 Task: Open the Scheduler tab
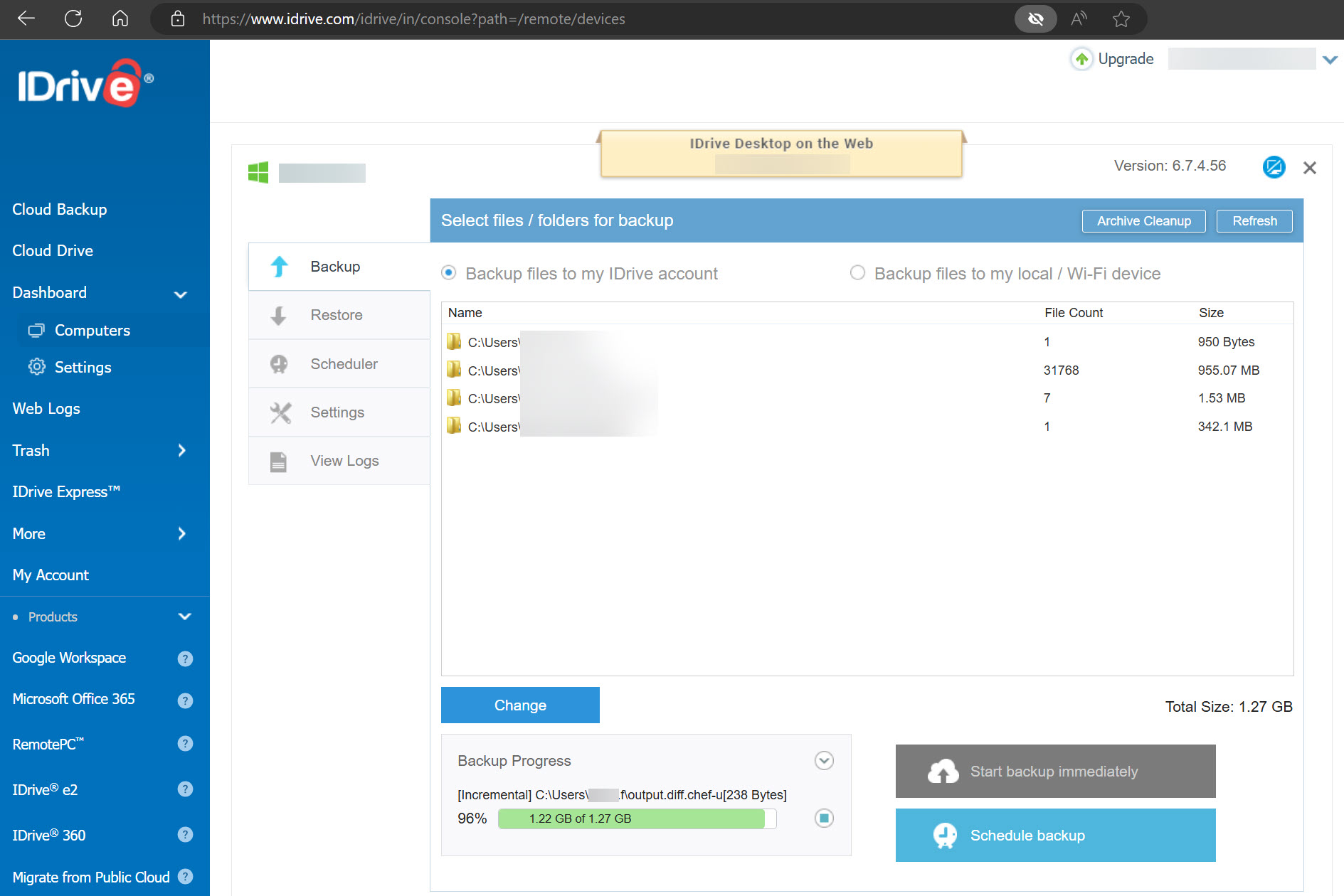(339, 364)
